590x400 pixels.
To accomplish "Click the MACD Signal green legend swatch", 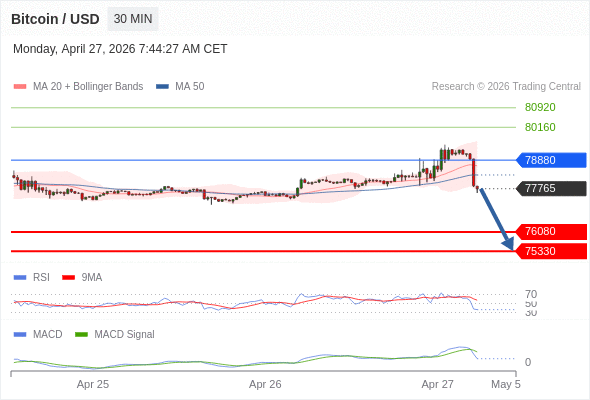I will 81,334.
